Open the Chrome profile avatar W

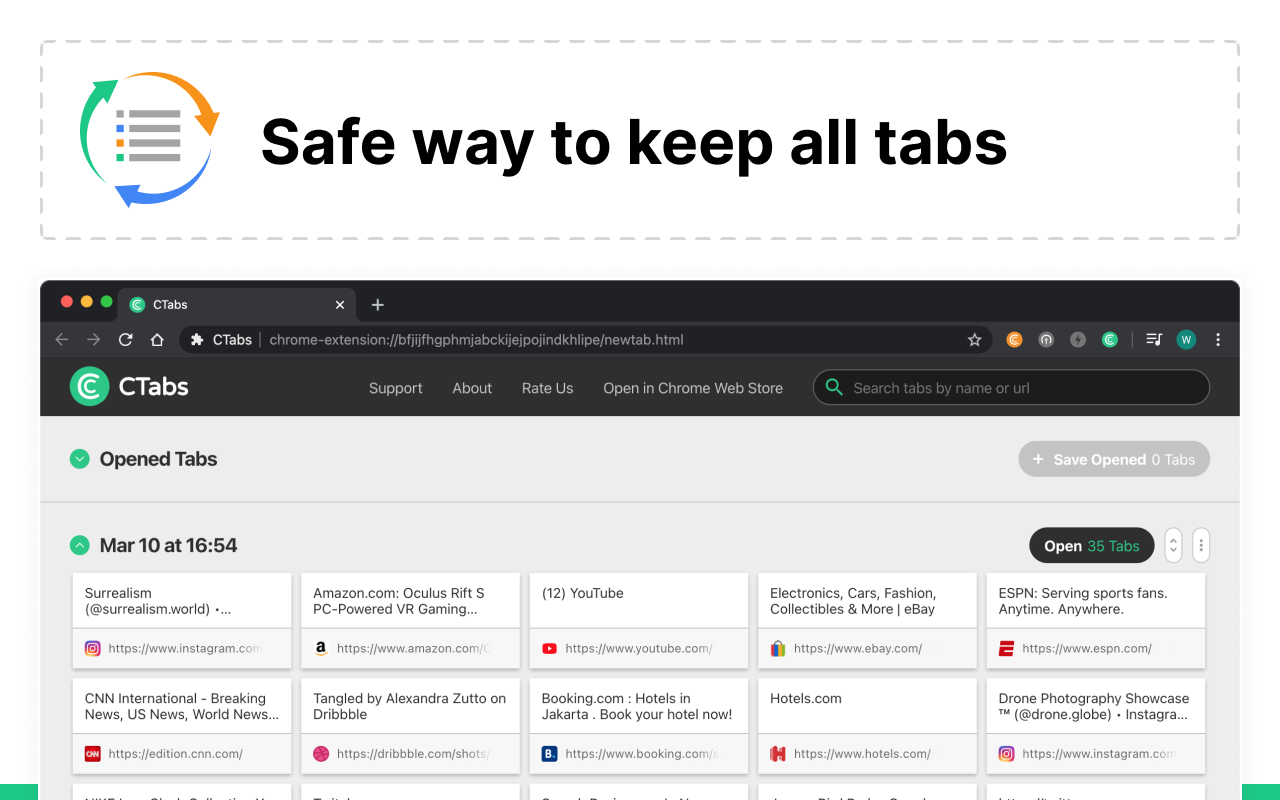tap(1186, 340)
